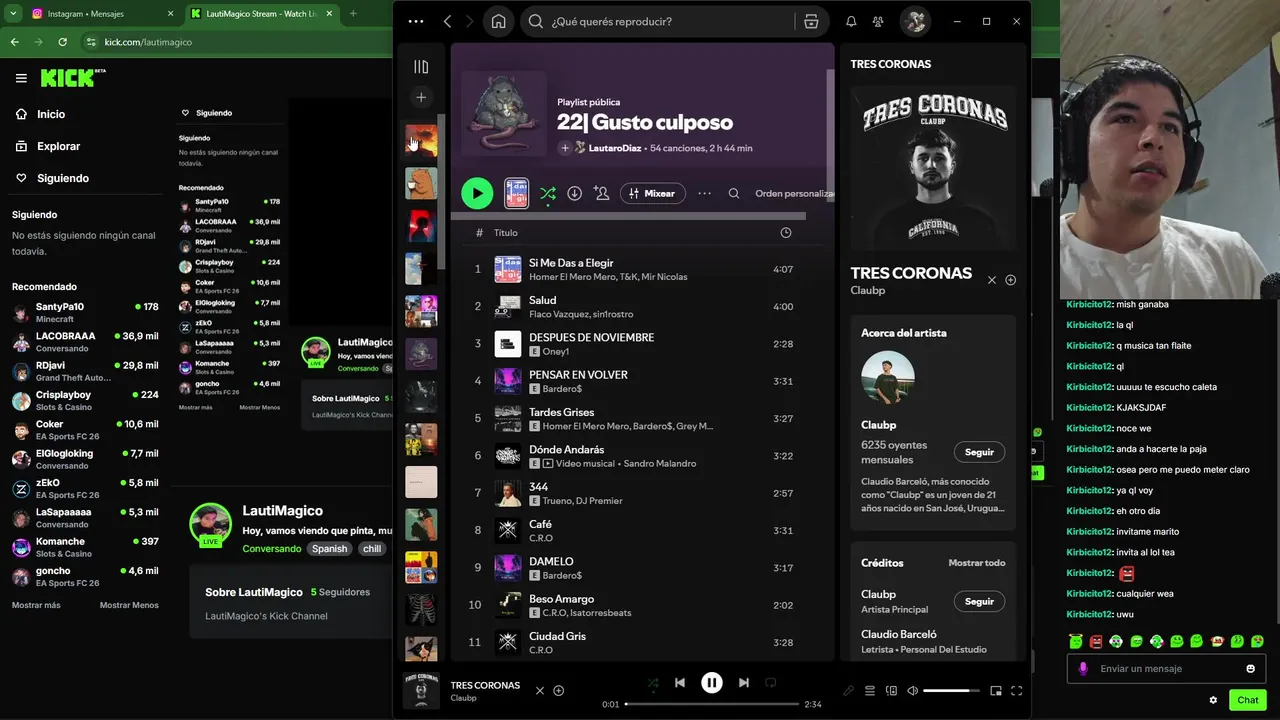Pause the current song

711,683
